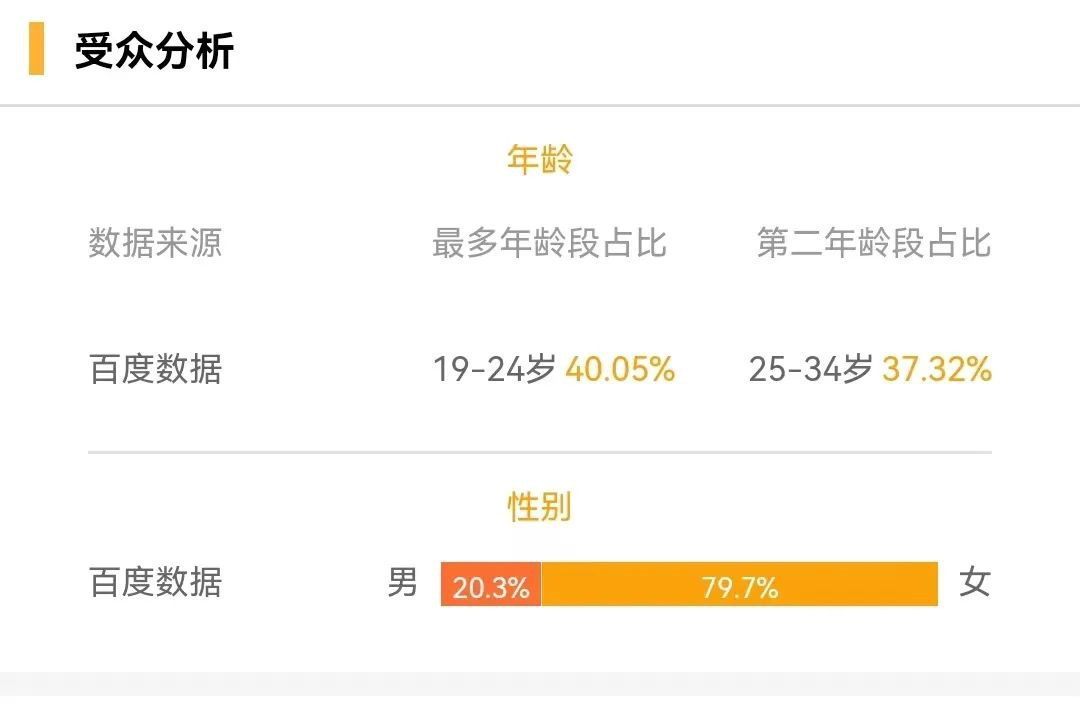Click the 37.32% percentage value
This screenshot has width=1080, height=727.
(937, 369)
